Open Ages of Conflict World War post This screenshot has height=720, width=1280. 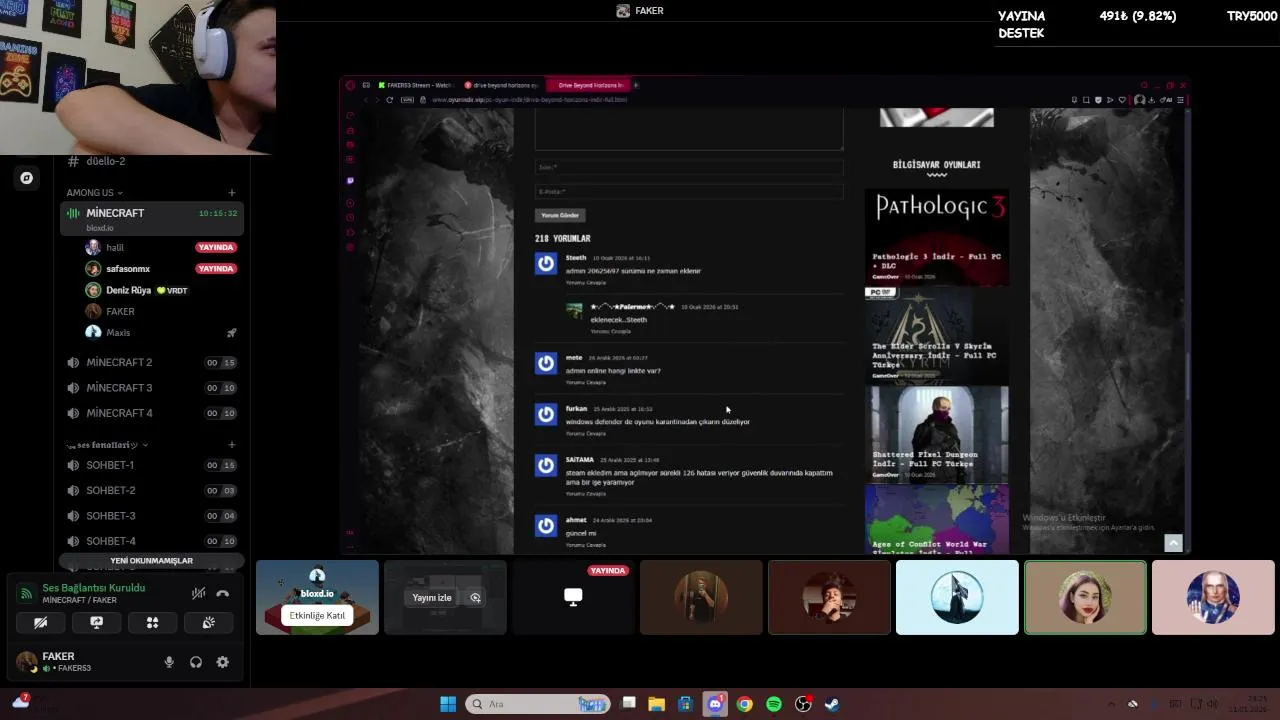click(937, 520)
